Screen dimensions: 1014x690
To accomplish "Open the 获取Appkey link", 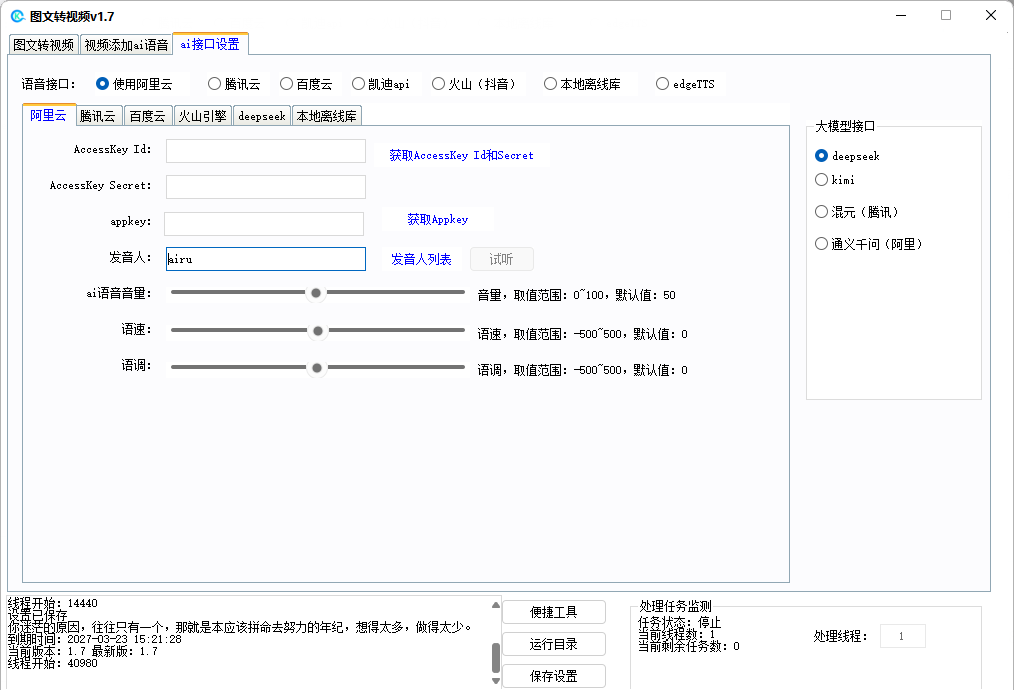I will 437,220.
